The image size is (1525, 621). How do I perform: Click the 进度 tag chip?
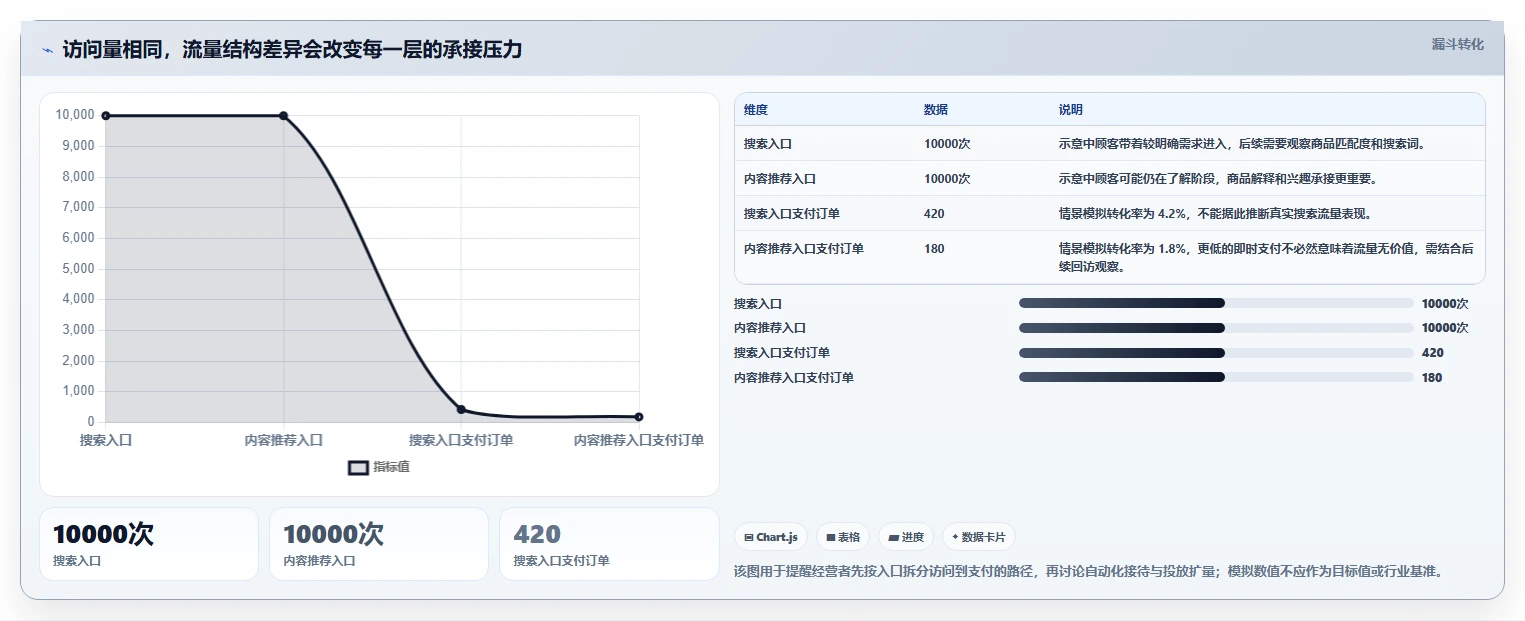[x=906, y=537]
